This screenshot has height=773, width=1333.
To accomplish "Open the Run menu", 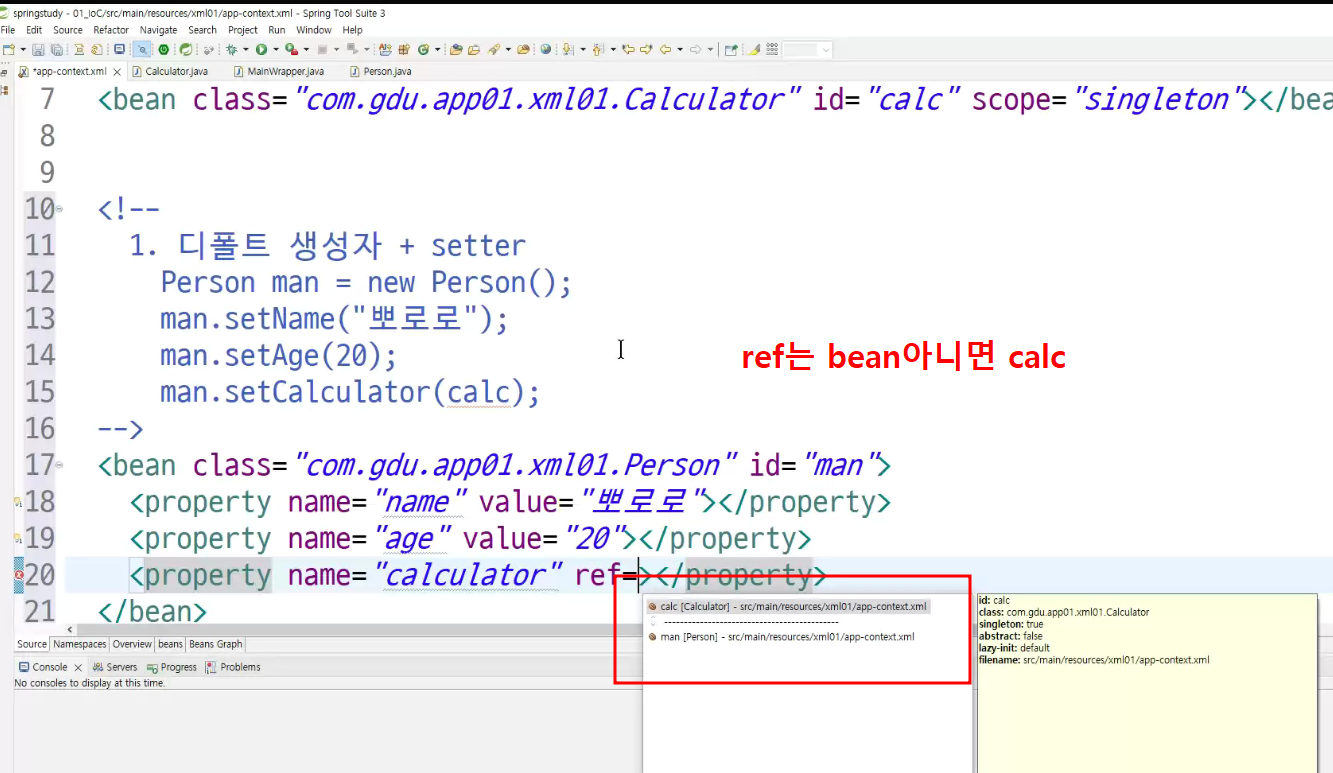I will (x=277, y=30).
